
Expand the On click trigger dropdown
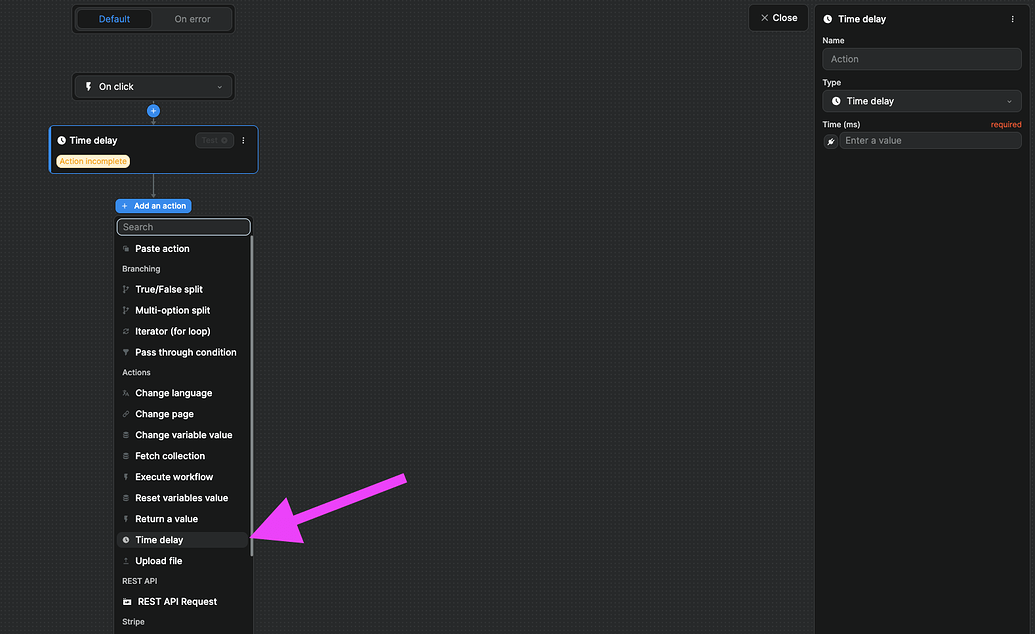coord(219,86)
